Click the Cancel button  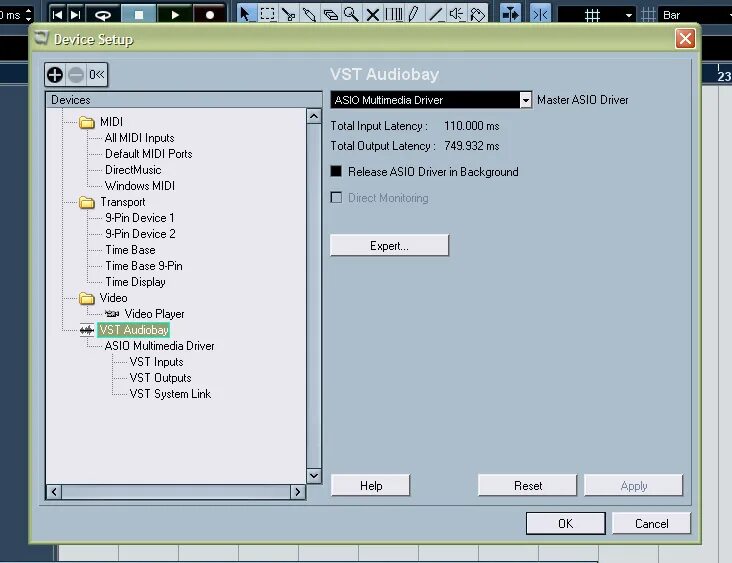[x=651, y=523]
